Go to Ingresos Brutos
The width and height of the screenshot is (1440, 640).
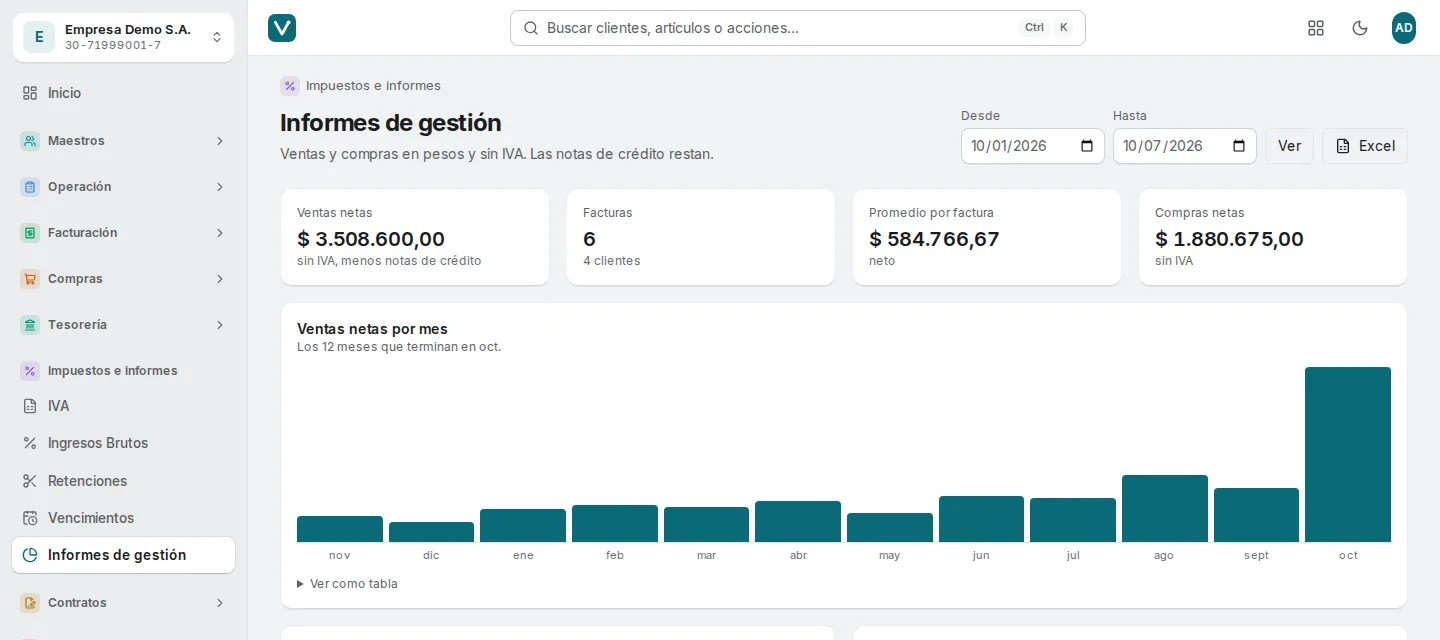click(x=123, y=443)
